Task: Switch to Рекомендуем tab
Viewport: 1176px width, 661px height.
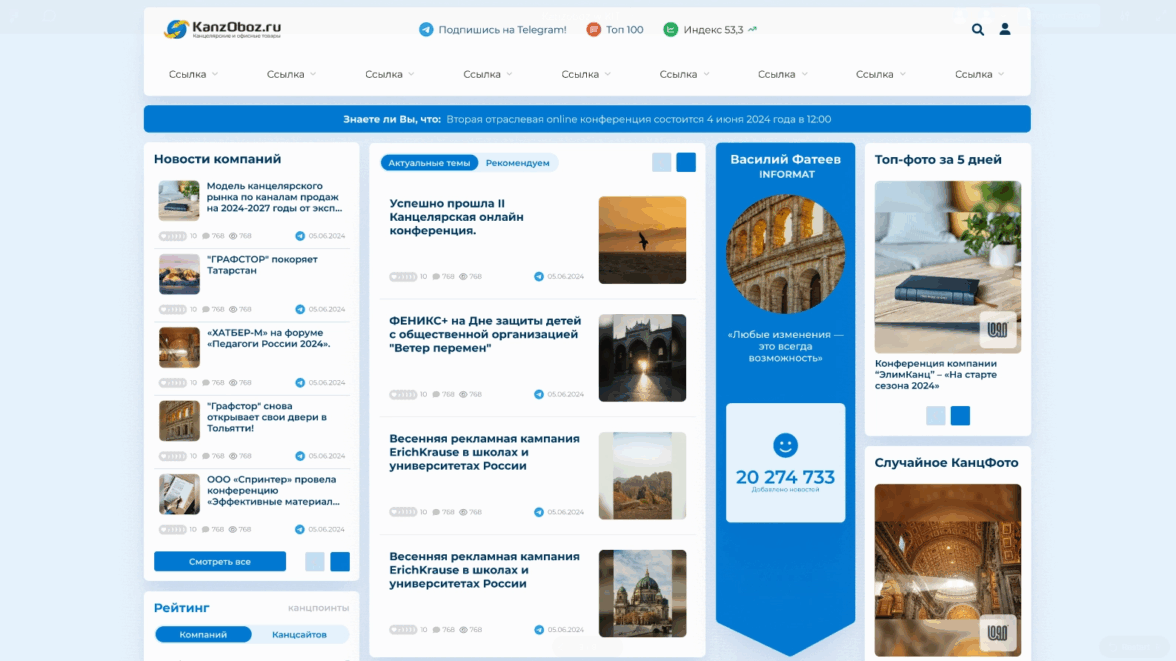Action: 518,163
